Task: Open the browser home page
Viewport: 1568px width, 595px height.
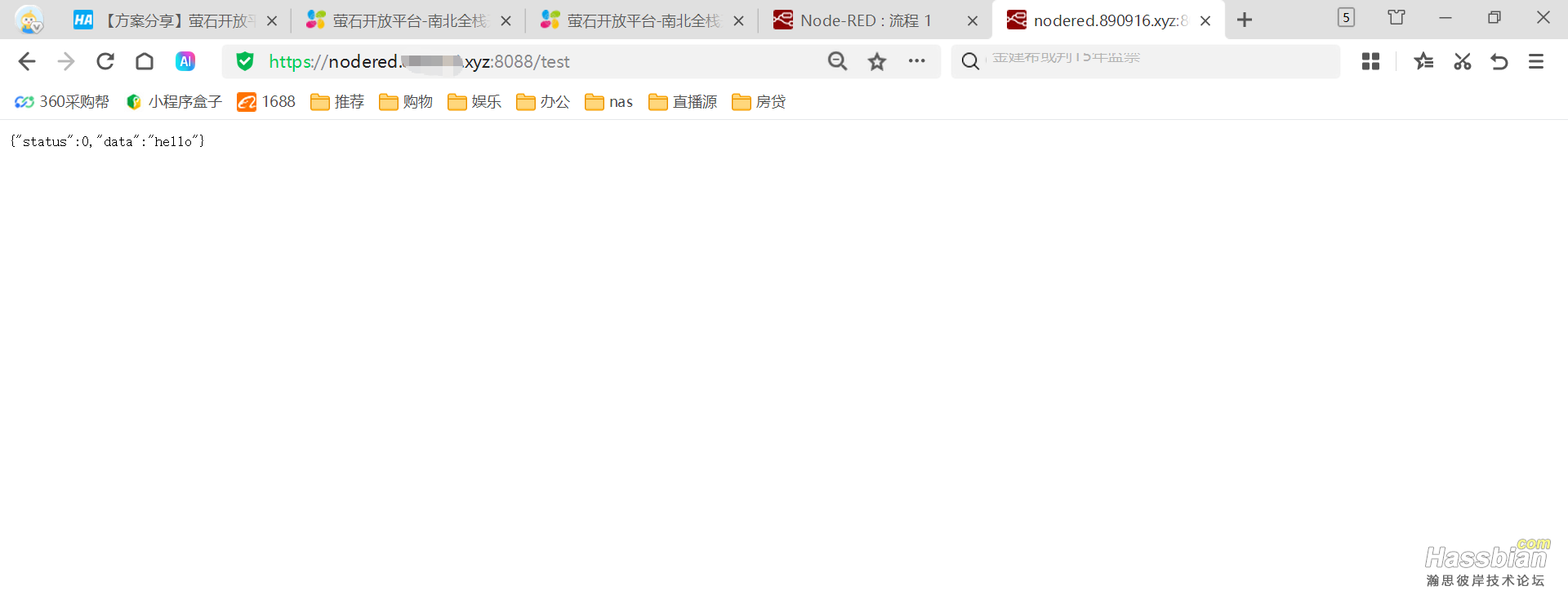Action: pos(145,61)
